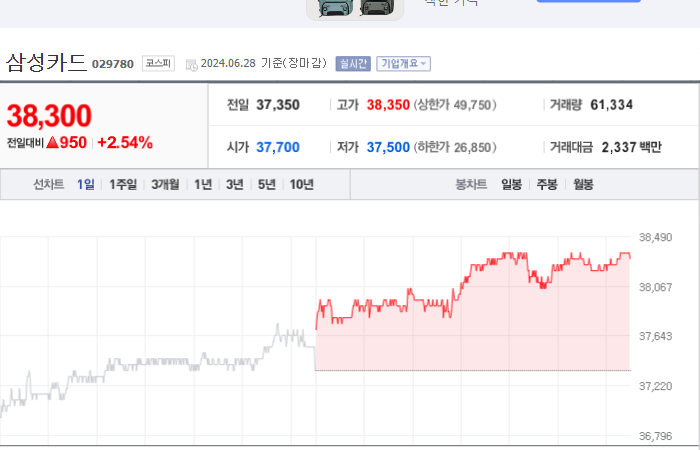Image resolution: width=700 pixels, height=450 pixels.
Task: Click y-axis label 38,067
Action: click(655, 288)
